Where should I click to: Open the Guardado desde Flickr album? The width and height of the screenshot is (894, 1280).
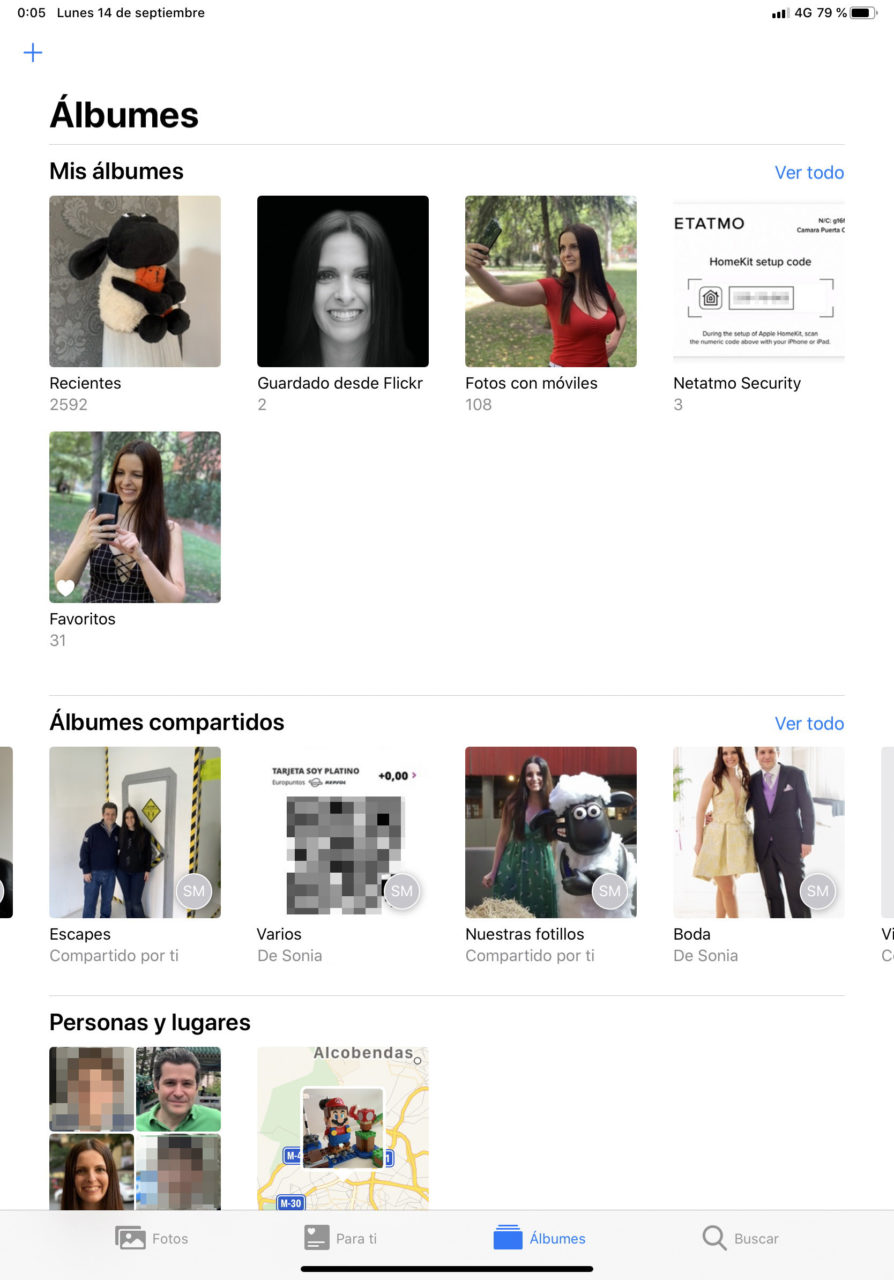pyautogui.click(x=343, y=281)
